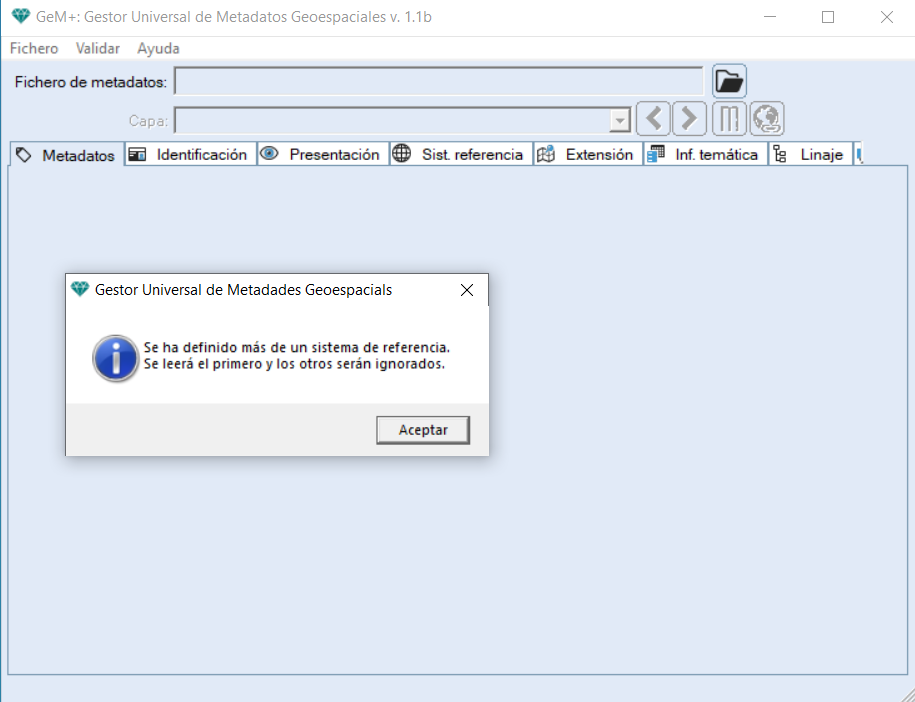The height and width of the screenshot is (702, 915).
Task: Click the diamond icon in the dialog title
Action: pyautogui.click(x=80, y=290)
